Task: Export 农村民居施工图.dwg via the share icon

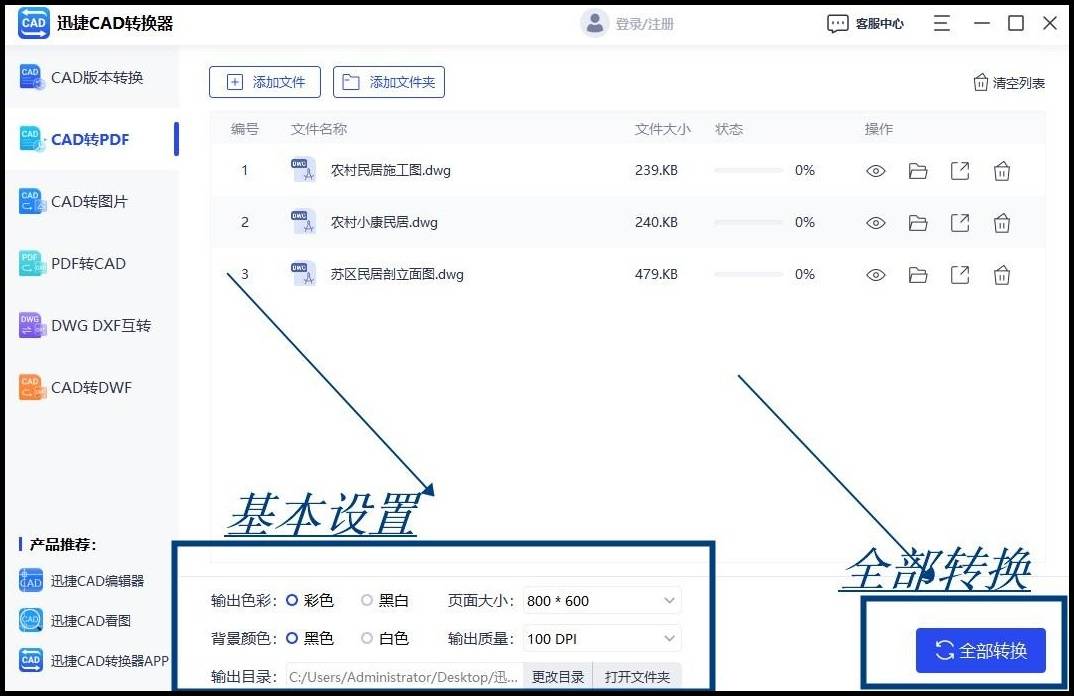Action: pos(959,170)
